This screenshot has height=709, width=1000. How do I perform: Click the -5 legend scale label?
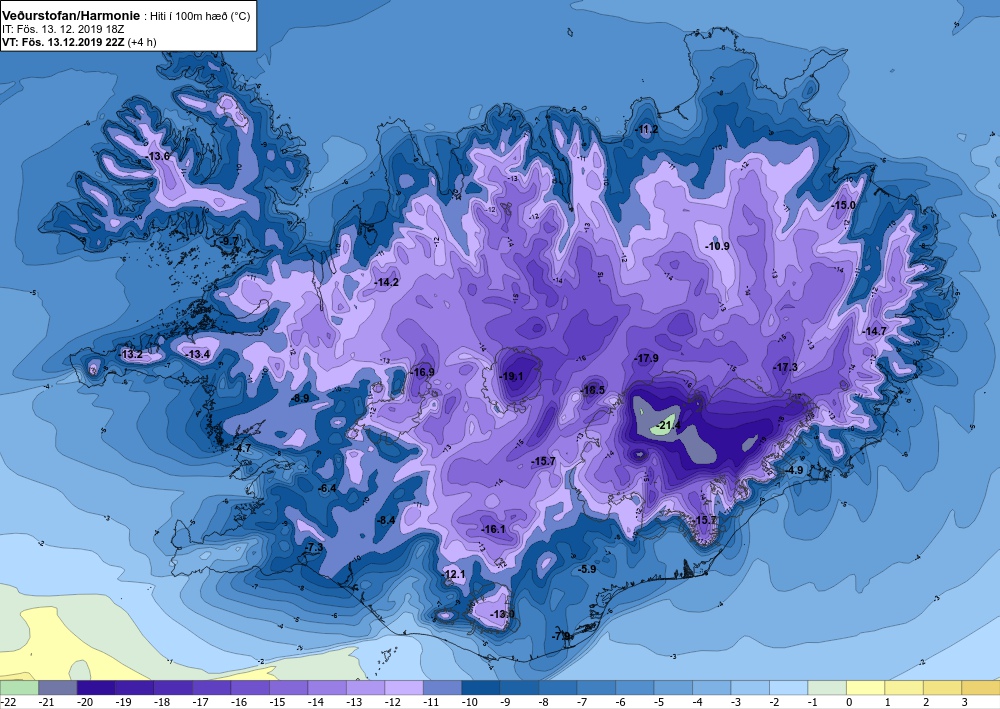pyautogui.click(x=659, y=702)
